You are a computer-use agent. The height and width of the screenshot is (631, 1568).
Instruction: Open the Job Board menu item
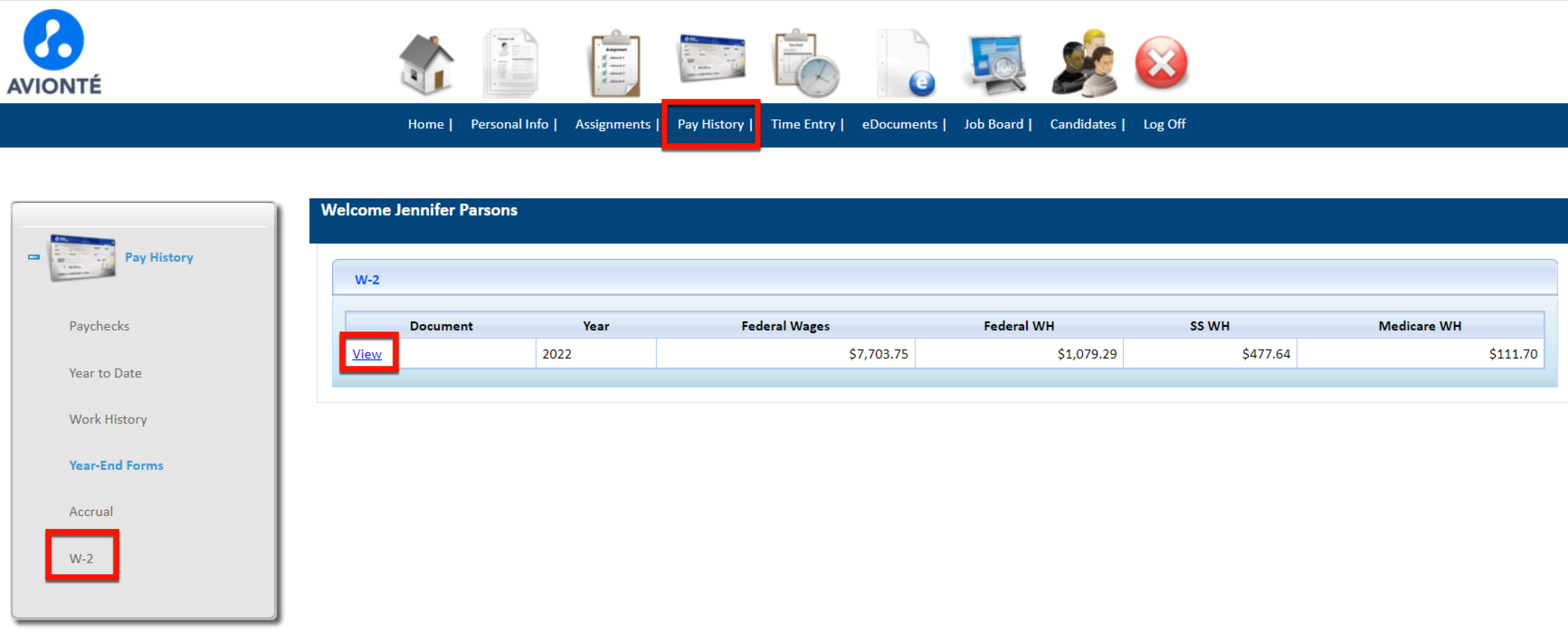993,124
